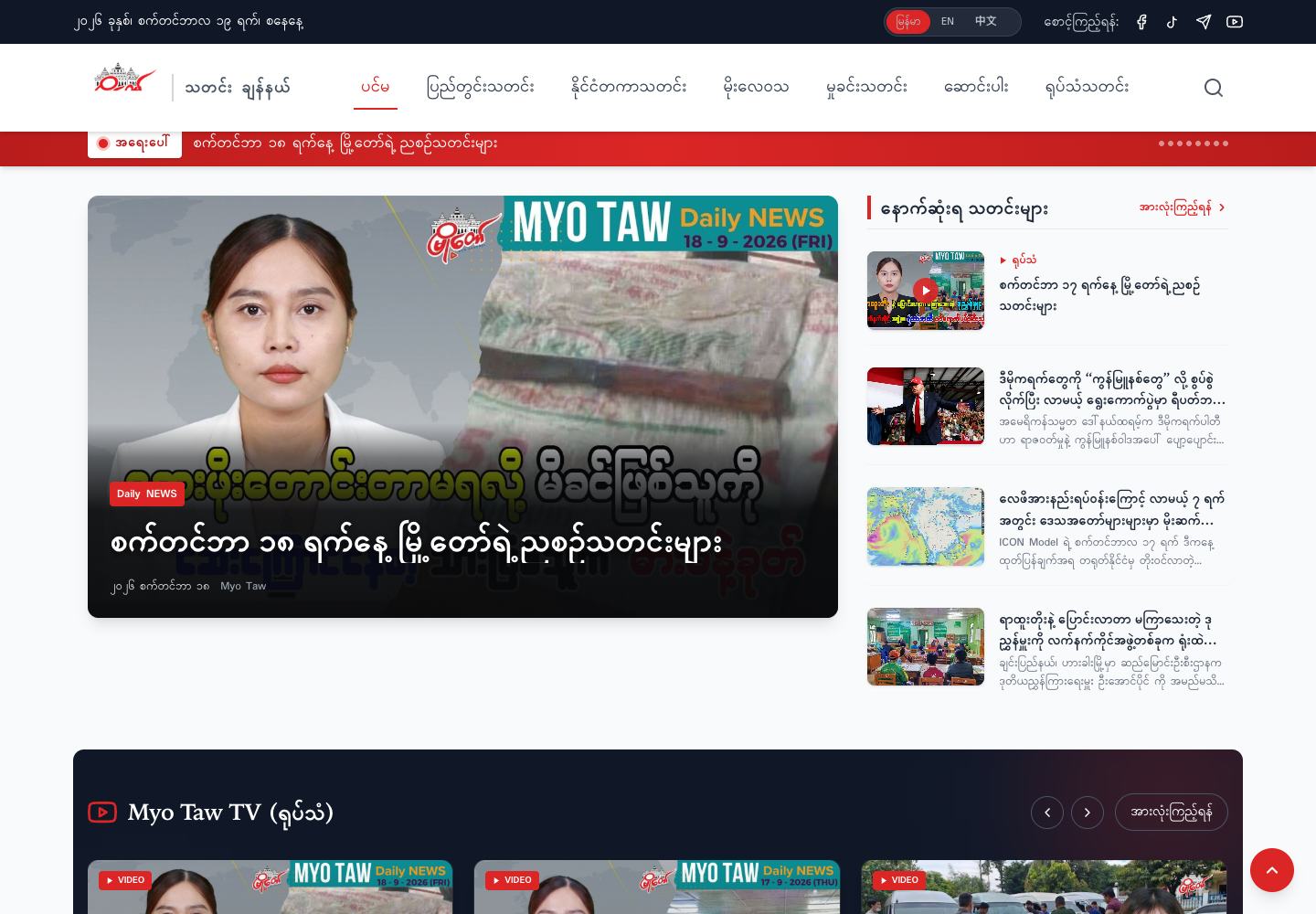Open the weather map news thumbnail
1316x914 pixels.
[x=926, y=526]
